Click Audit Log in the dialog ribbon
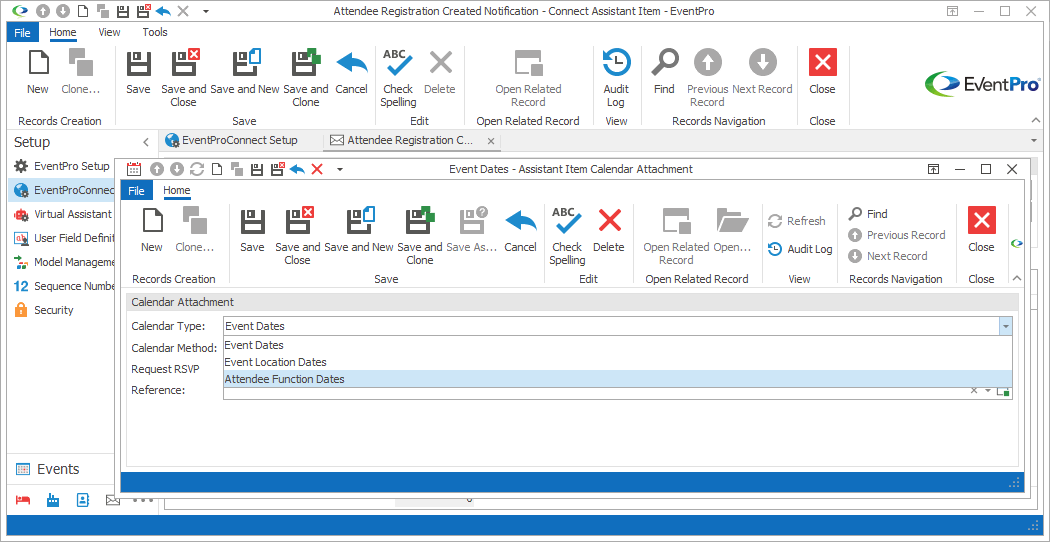The width and height of the screenshot is (1050, 542). [x=800, y=249]
